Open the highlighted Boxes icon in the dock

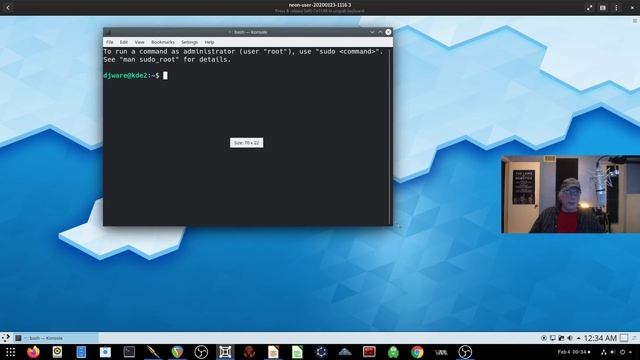pyautogui.click(x=225, y=352)
